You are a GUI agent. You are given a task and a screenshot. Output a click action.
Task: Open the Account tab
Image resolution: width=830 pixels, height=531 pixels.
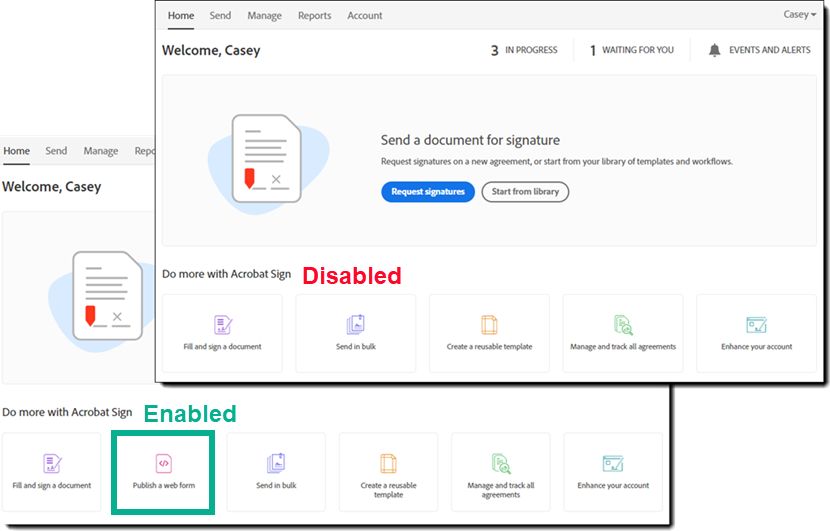click(x=365, y=16)
